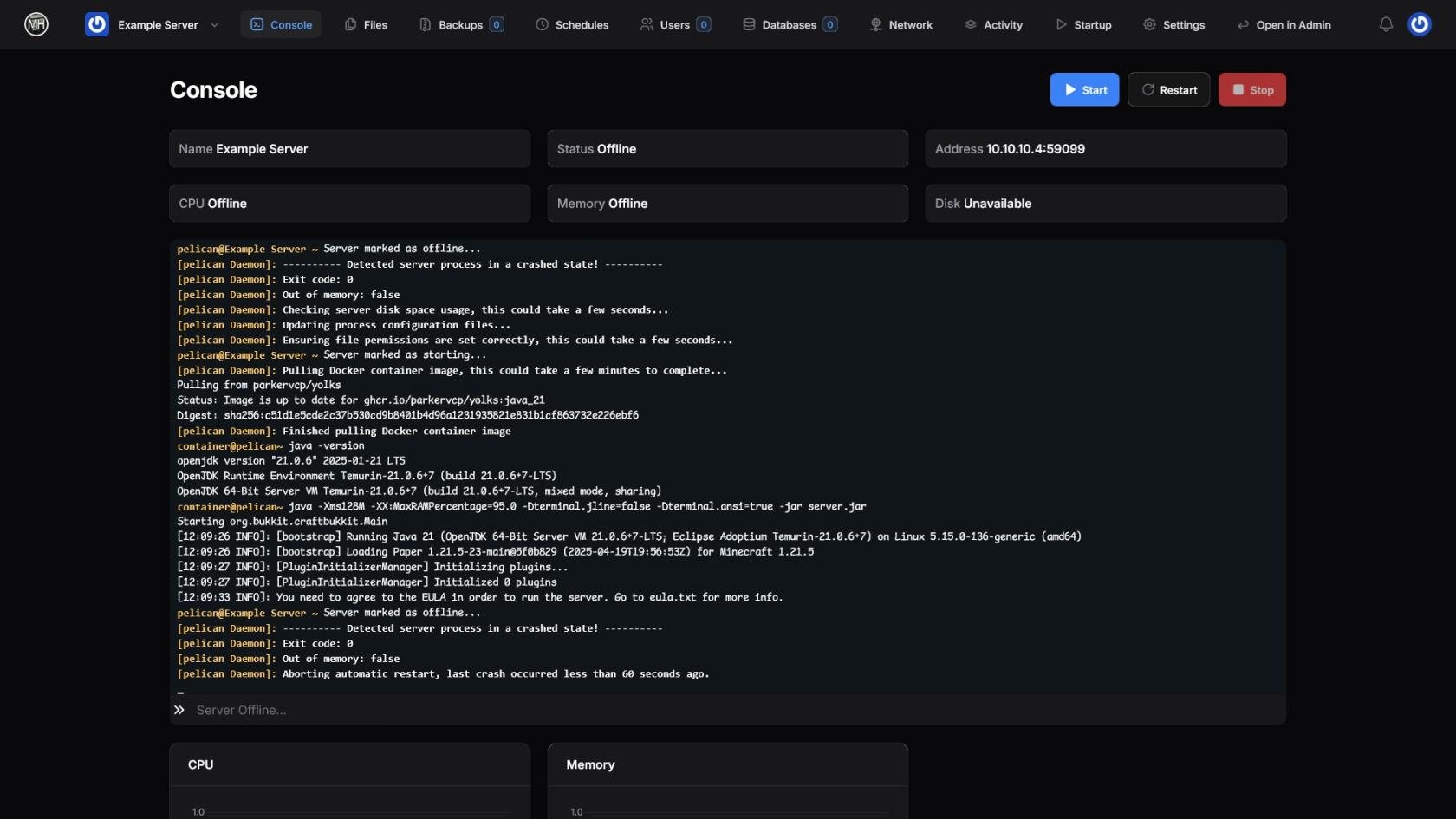
Task: Click the Open in Admin link
Action: click(1284, 24)
